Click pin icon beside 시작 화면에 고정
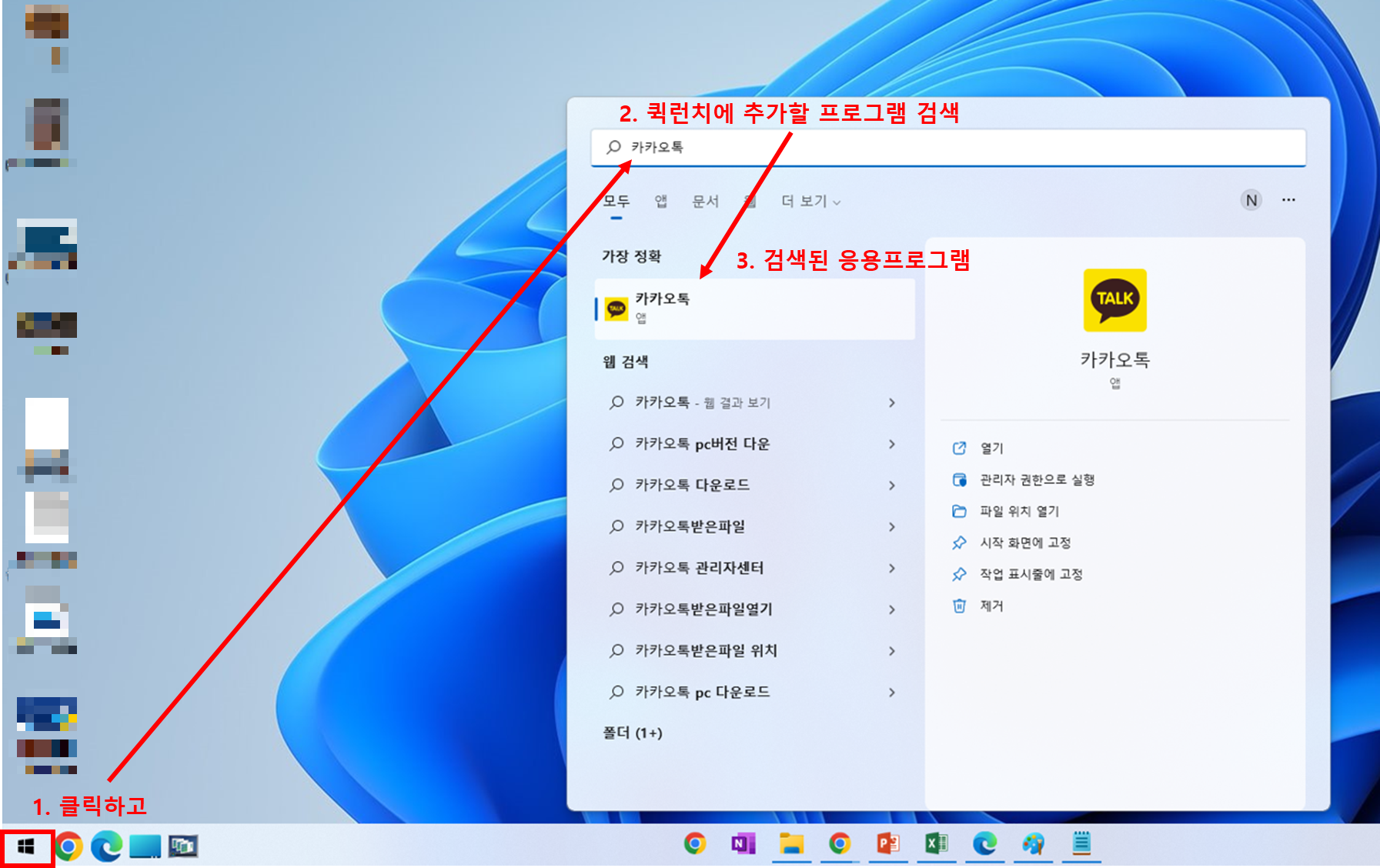 959,542
